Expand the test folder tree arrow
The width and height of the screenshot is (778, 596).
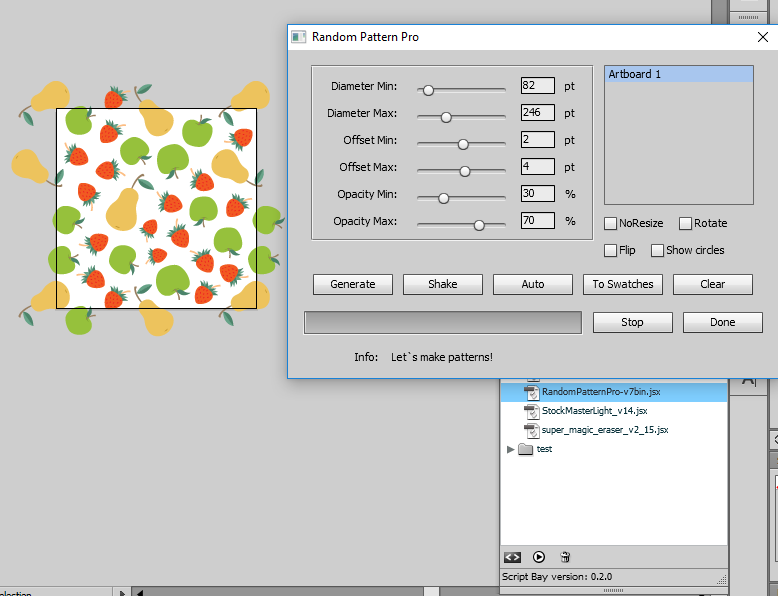click(x=512, y=449)
